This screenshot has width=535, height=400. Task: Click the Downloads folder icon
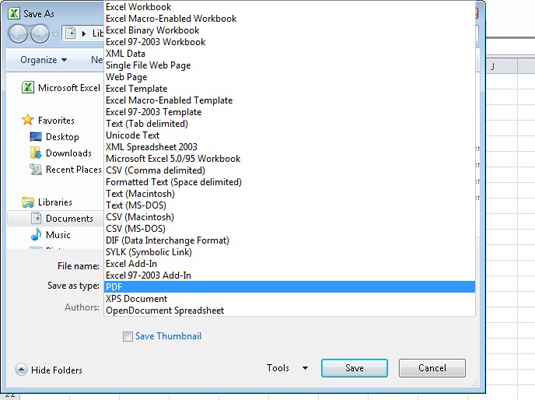35,153
